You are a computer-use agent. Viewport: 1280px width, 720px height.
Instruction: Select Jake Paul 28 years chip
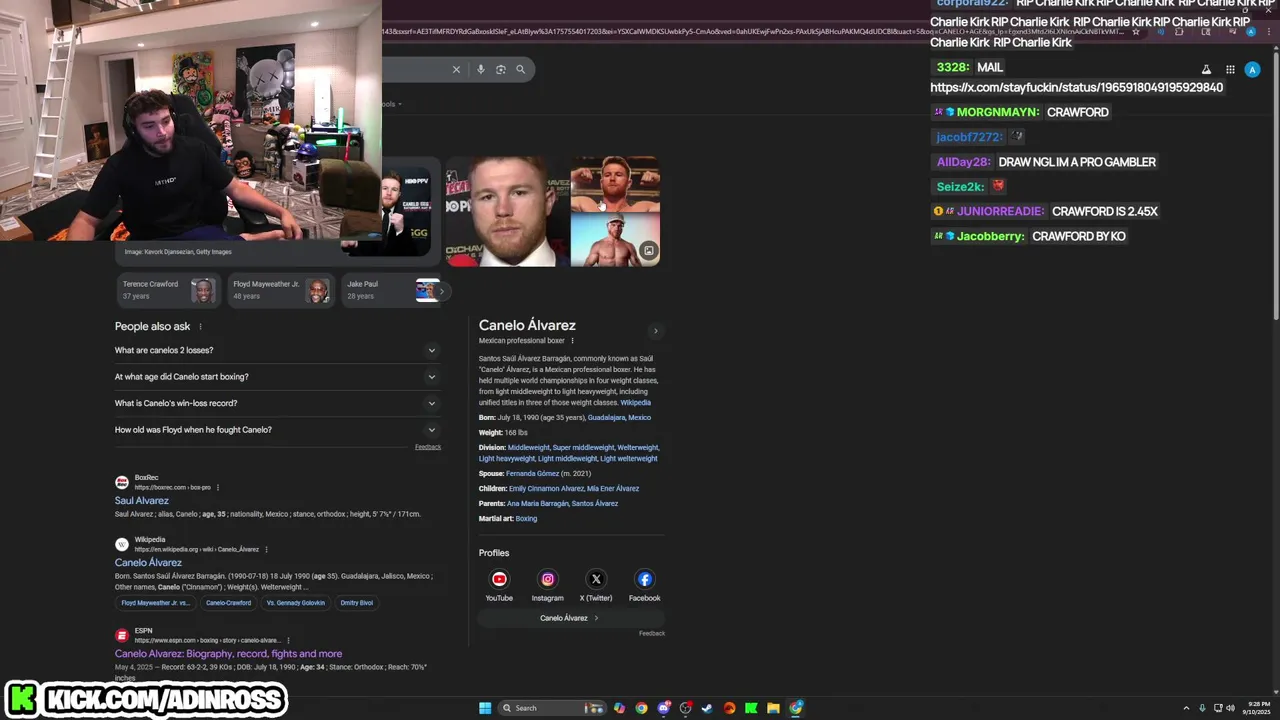tap(391, 290)
